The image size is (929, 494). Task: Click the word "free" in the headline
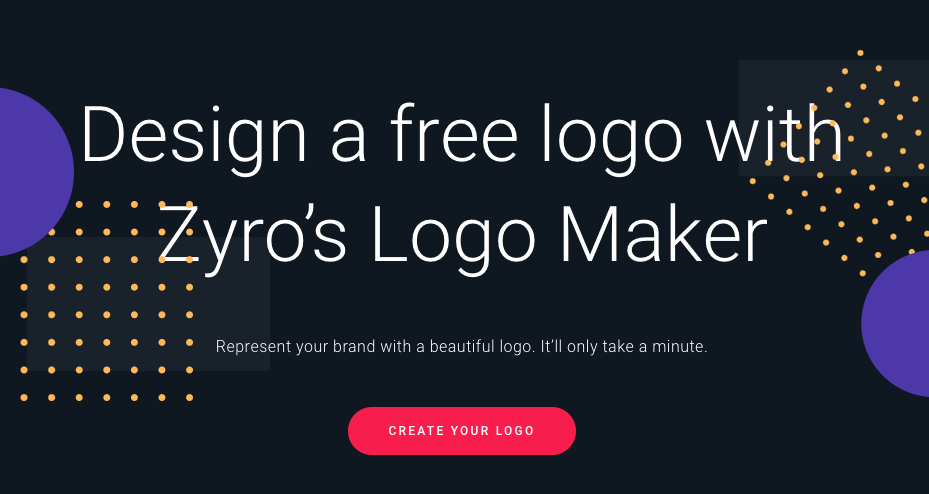pyautogui.click(x=454, y=134)
